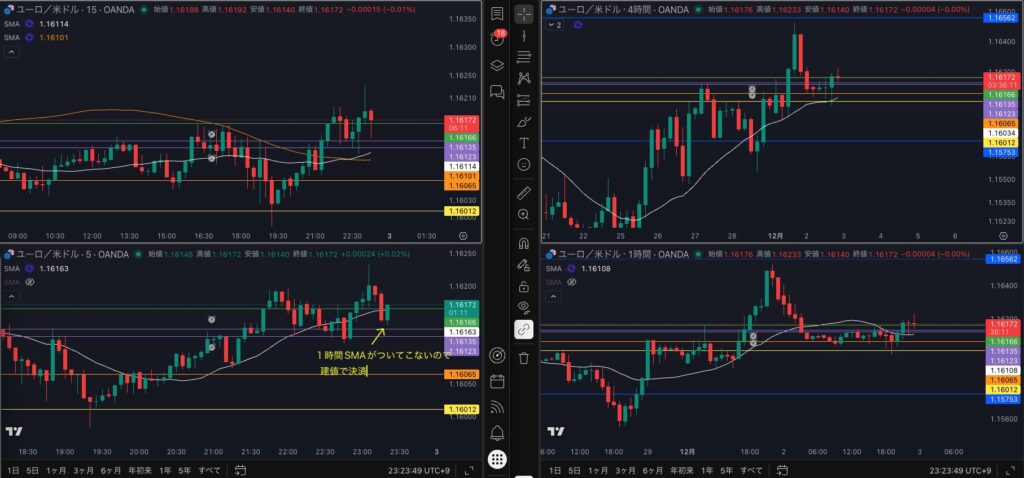Select the crosshair cursor tool
Screen dimensions: 1024x478
(x=524, y=15)
